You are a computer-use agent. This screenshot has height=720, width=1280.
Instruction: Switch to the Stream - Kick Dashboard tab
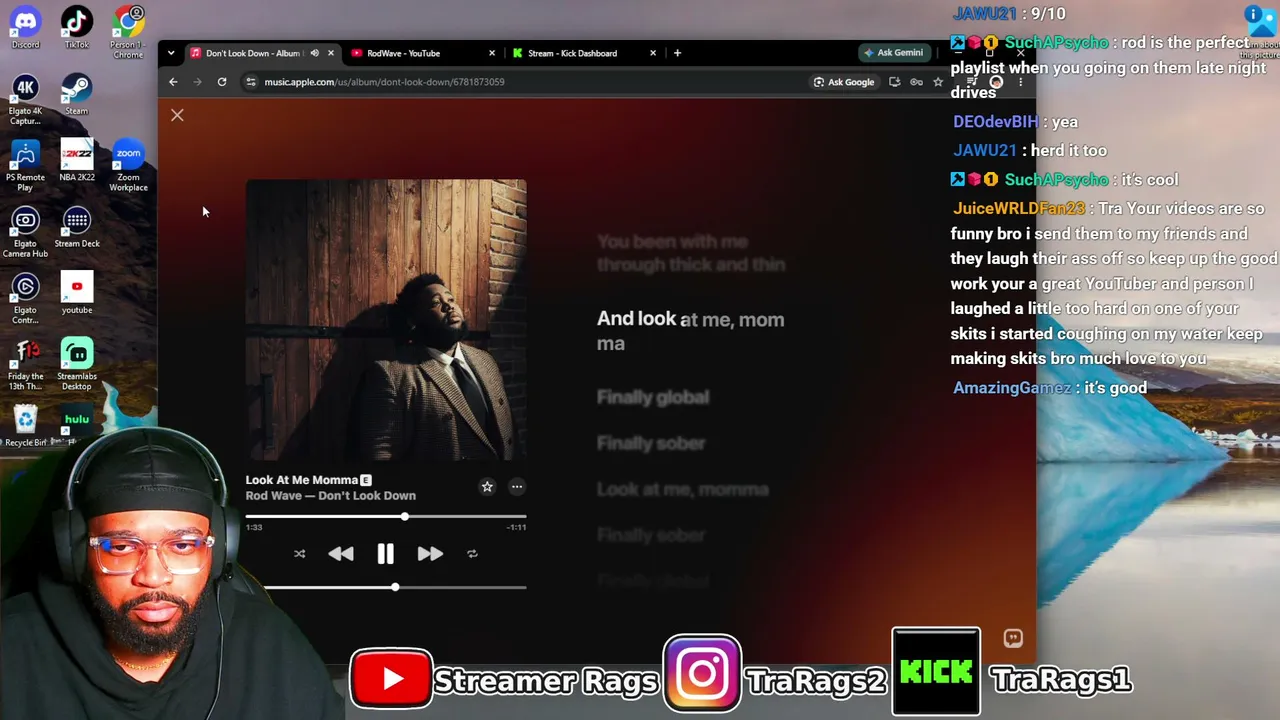572,53
